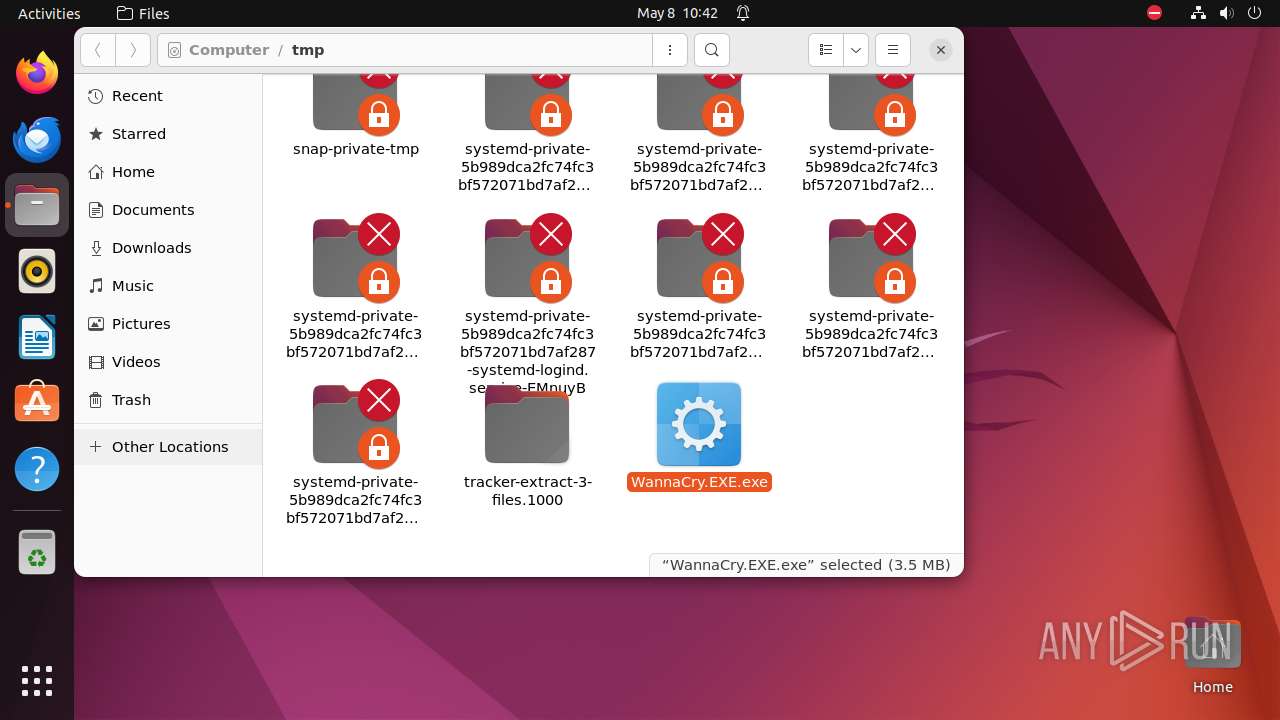Close the Files window
This screenshot has width=1280, height=720.
tap(940, 50)
